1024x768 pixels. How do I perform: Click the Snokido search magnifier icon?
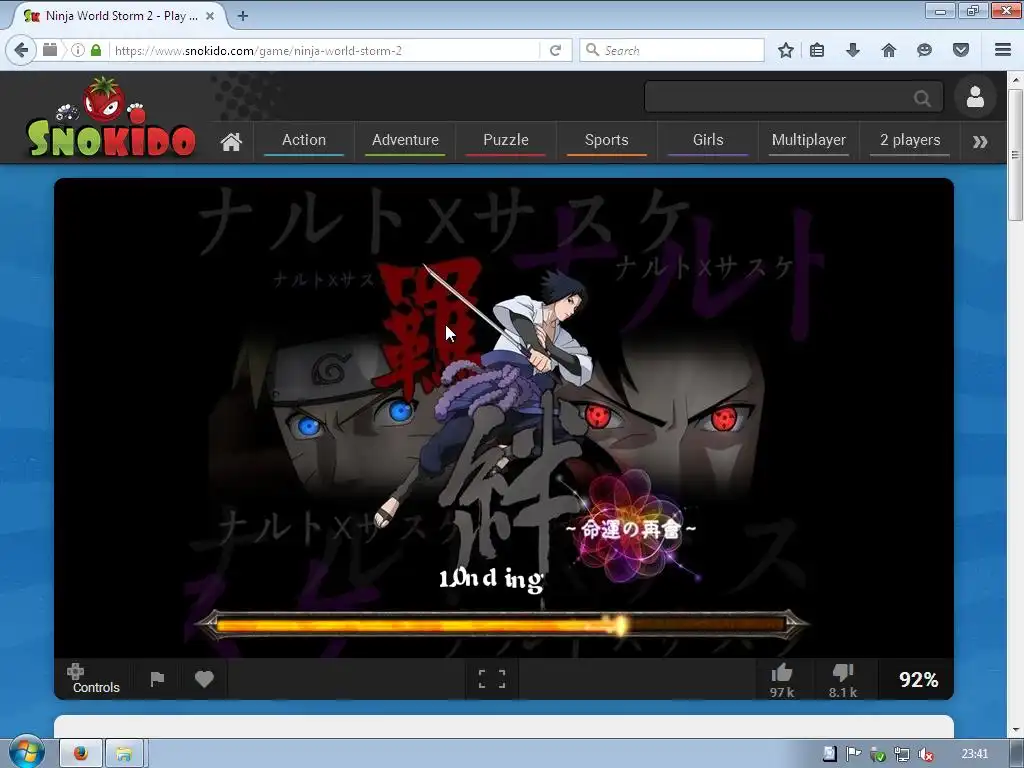click(x=922, y=98)
